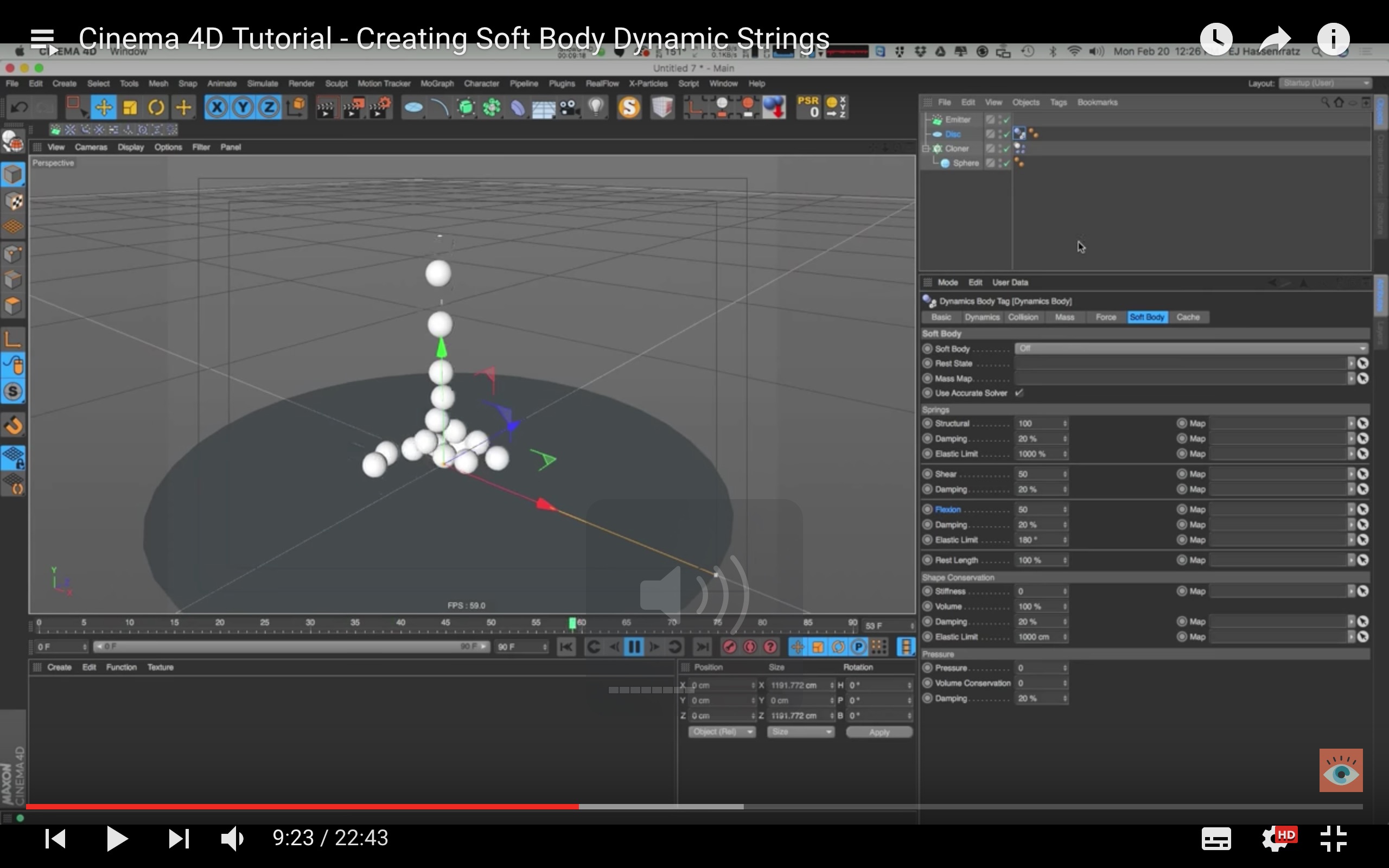The height and width of the screenshot is (868, 1389).
Task: Click the Pressure value field
Action: point(1038,668)
